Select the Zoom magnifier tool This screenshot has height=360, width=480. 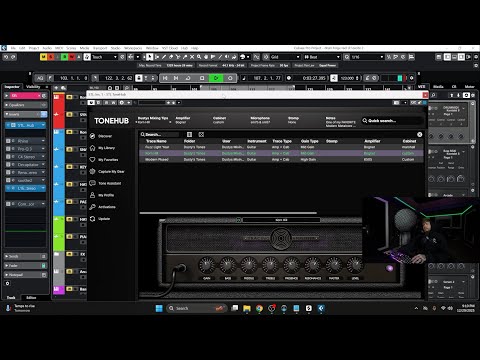(199, 57)
